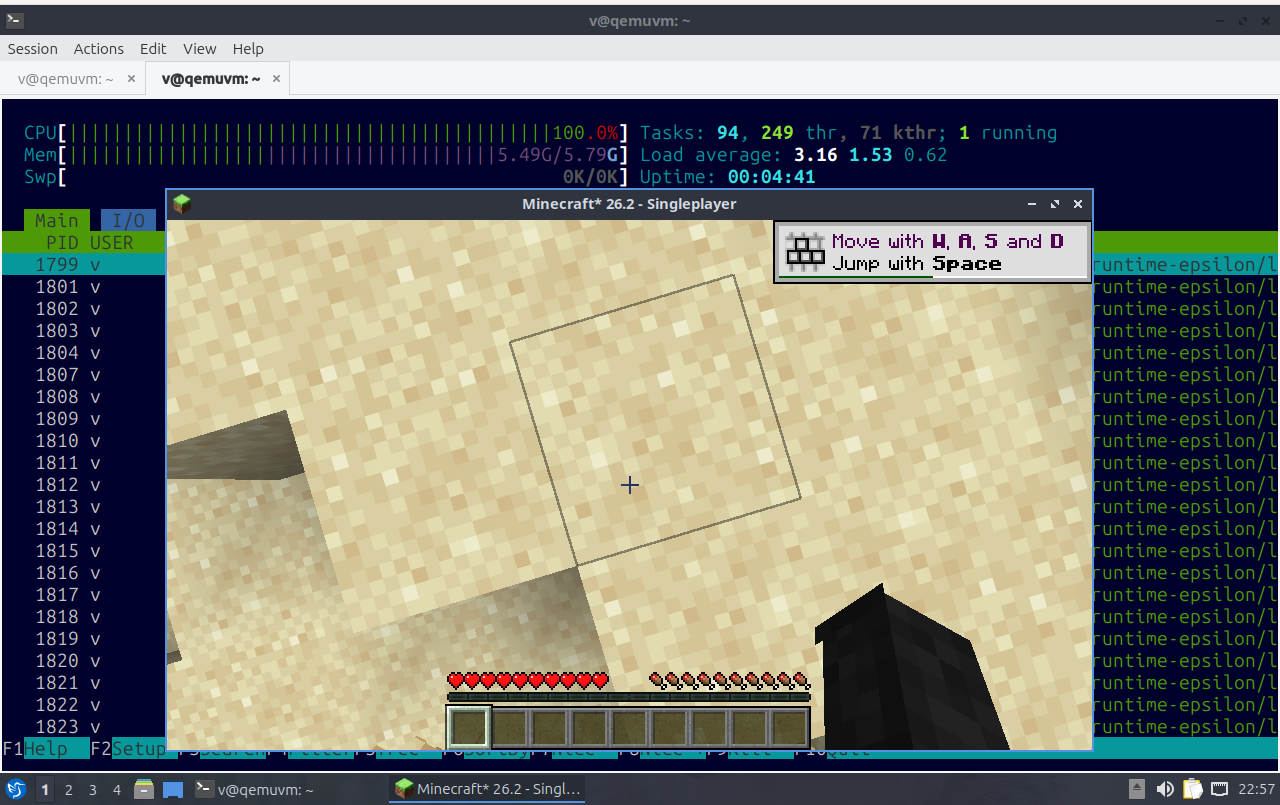This screenshot has height=805, width=1280.
Task: Click the Uptime value 00:04:41
Action: click(x=771, y=177)
